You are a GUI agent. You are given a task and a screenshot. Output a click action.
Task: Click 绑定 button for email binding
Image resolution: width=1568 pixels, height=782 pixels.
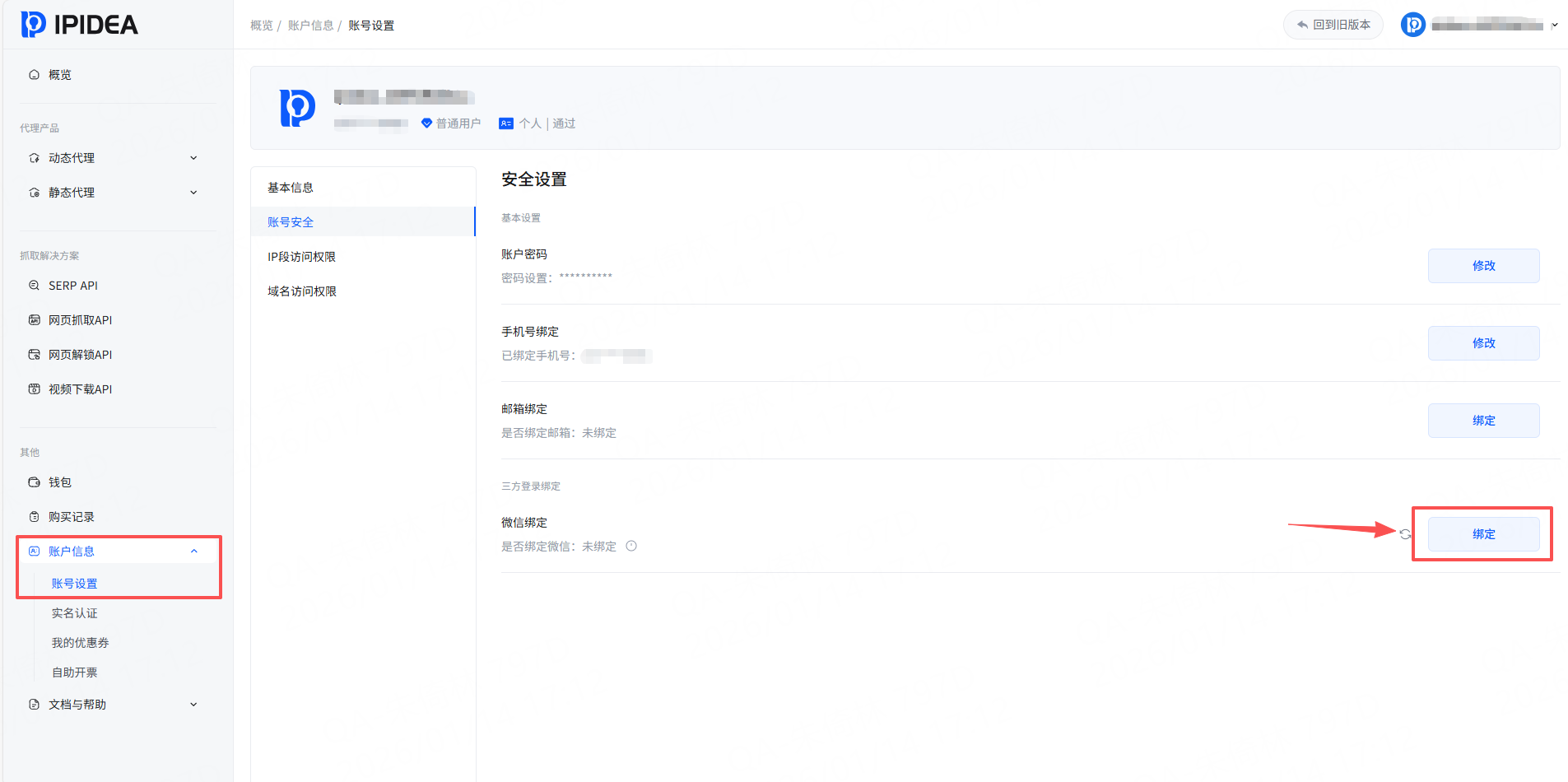[x=1483, y=421]
